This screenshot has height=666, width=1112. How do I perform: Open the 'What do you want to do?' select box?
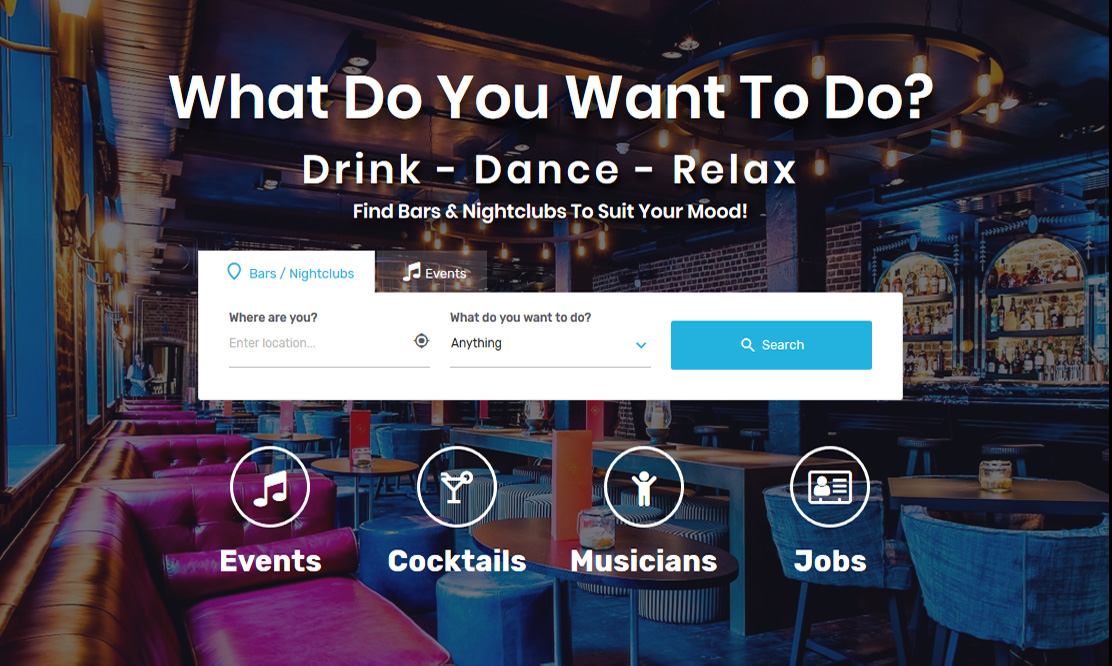click(550, 343)
